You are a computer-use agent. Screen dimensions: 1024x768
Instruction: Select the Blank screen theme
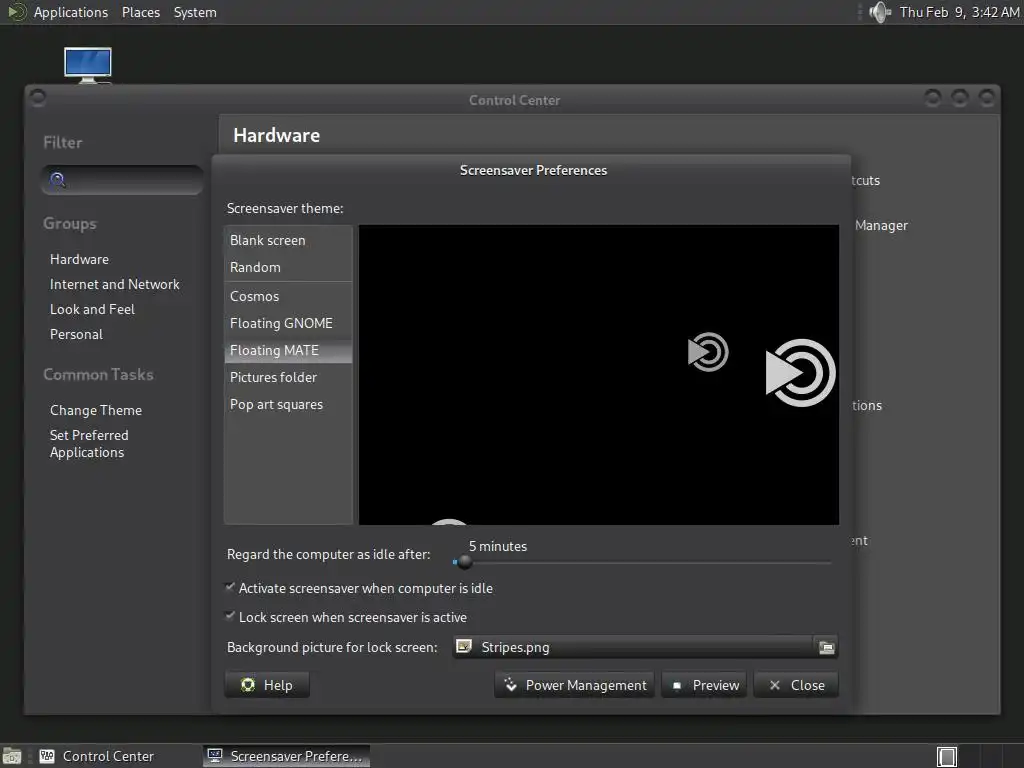coord(288,240)
